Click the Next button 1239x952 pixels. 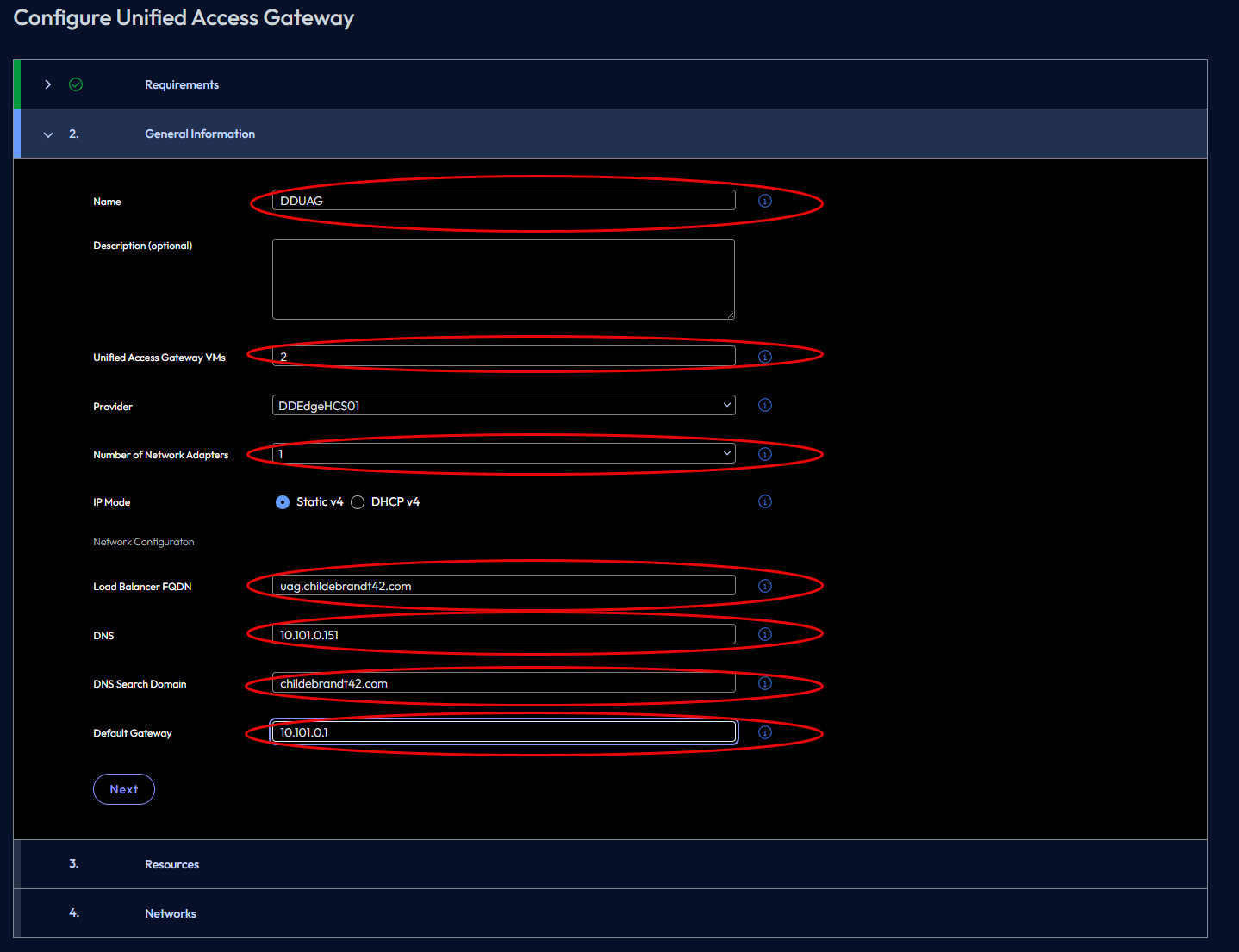pyautogui.click(x=124, y=789)
